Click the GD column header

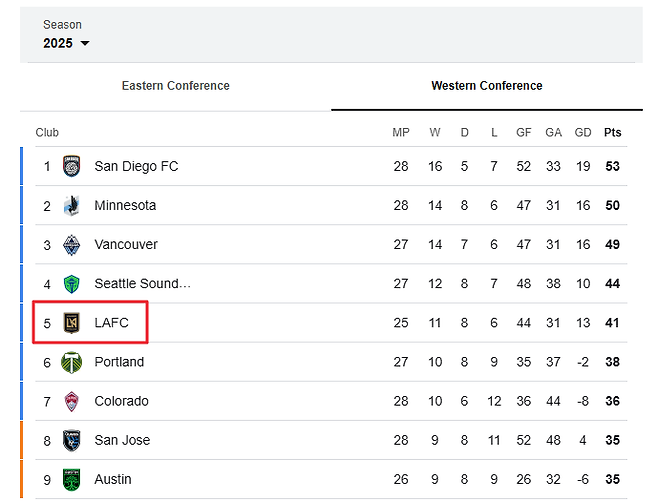point(583,133)
